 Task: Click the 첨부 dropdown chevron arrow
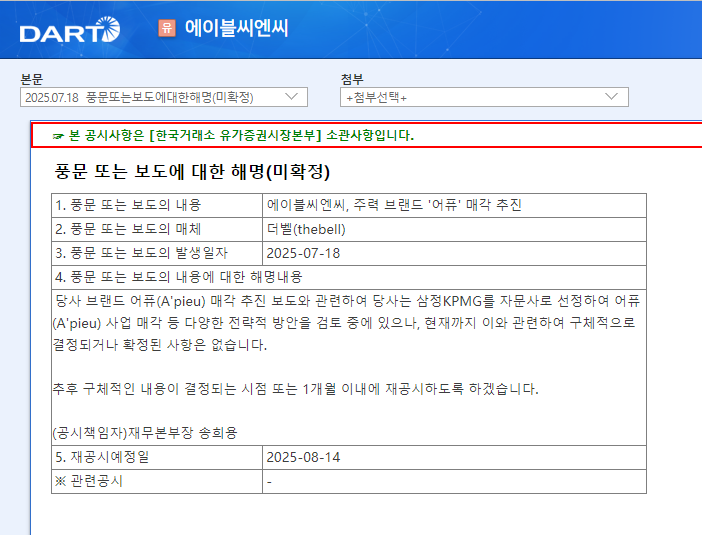click(x=612, y=97)
